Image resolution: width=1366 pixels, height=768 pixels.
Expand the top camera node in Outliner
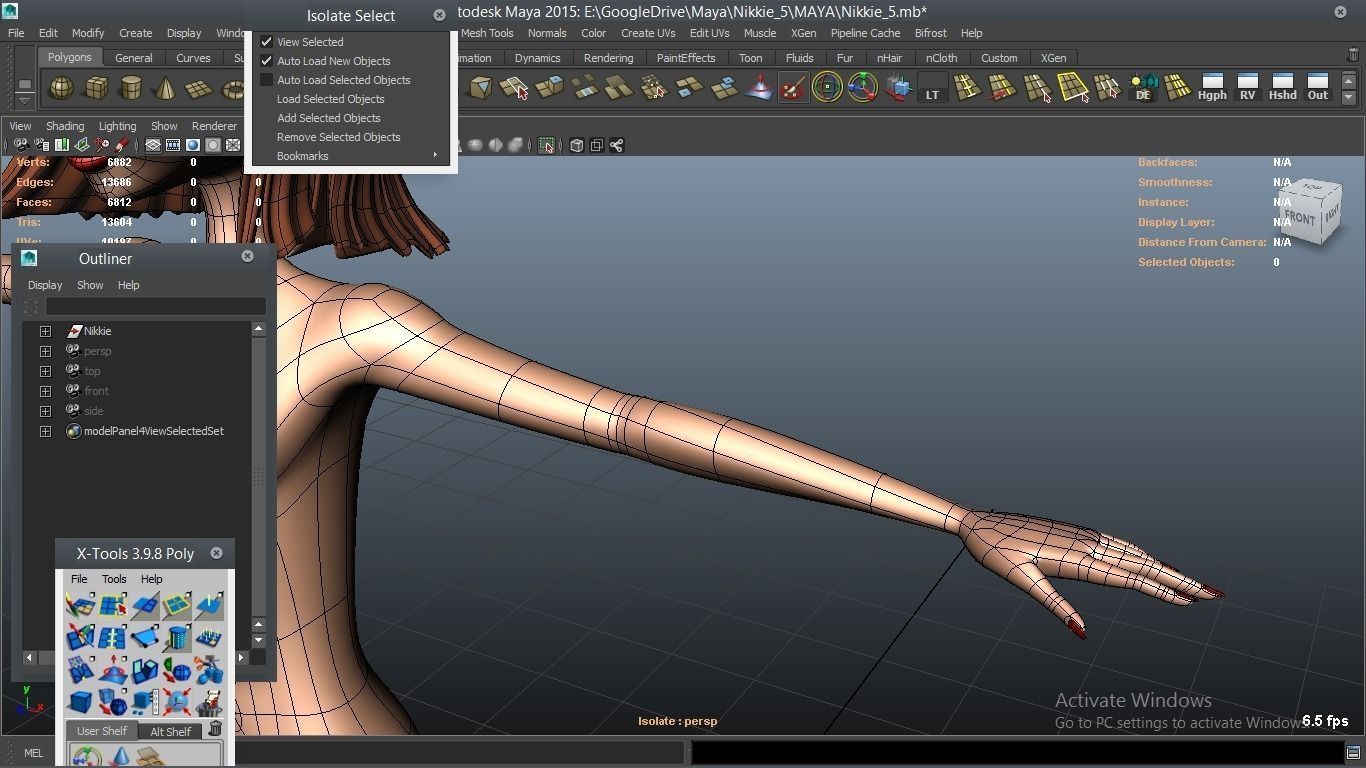point(45,371)
